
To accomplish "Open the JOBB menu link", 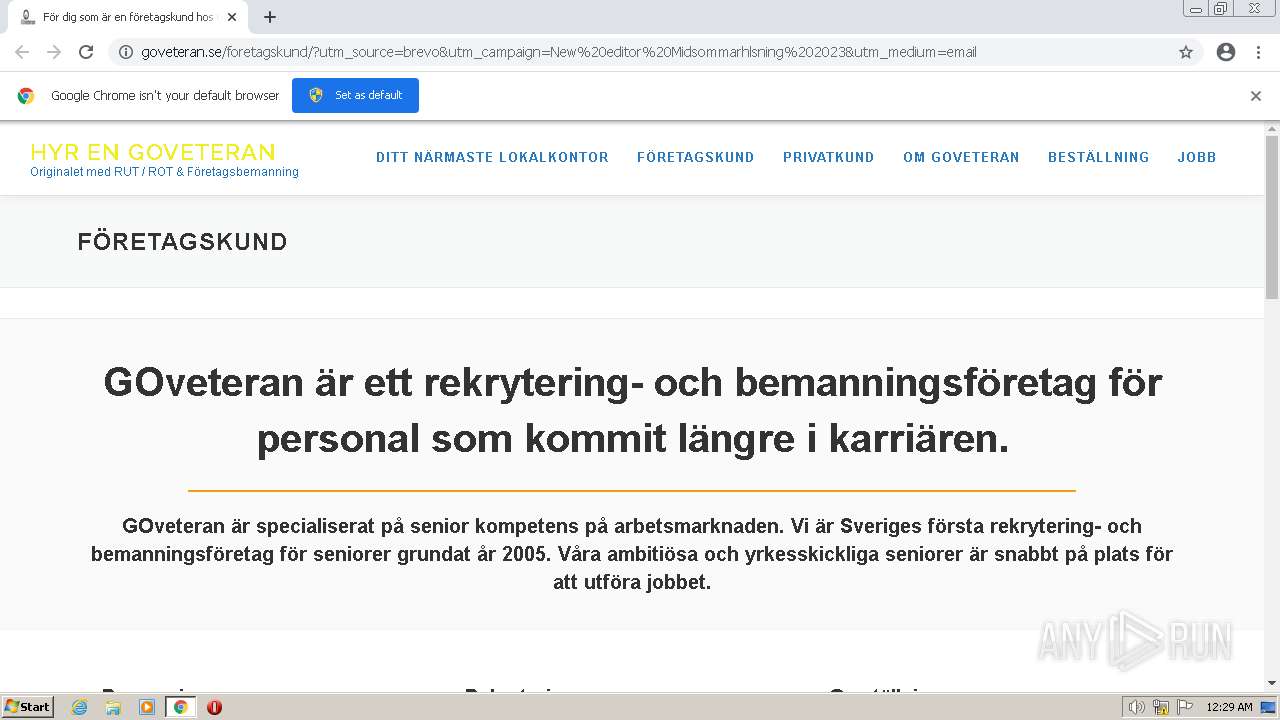I will [x=1197, y=157].
